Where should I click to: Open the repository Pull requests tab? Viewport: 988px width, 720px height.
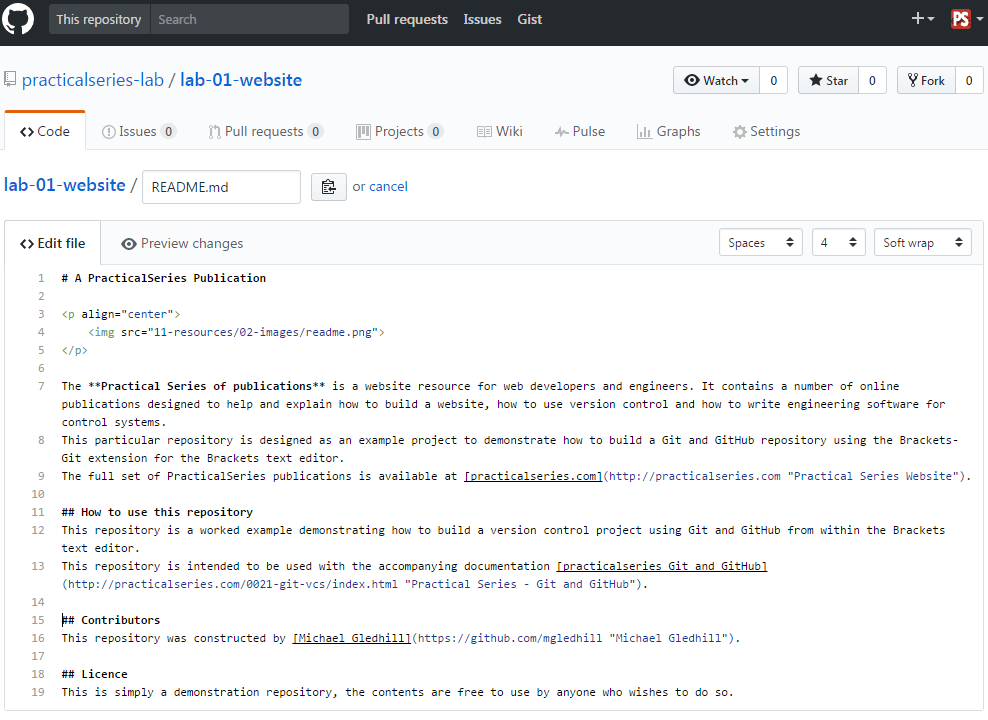tap(265, 131)
